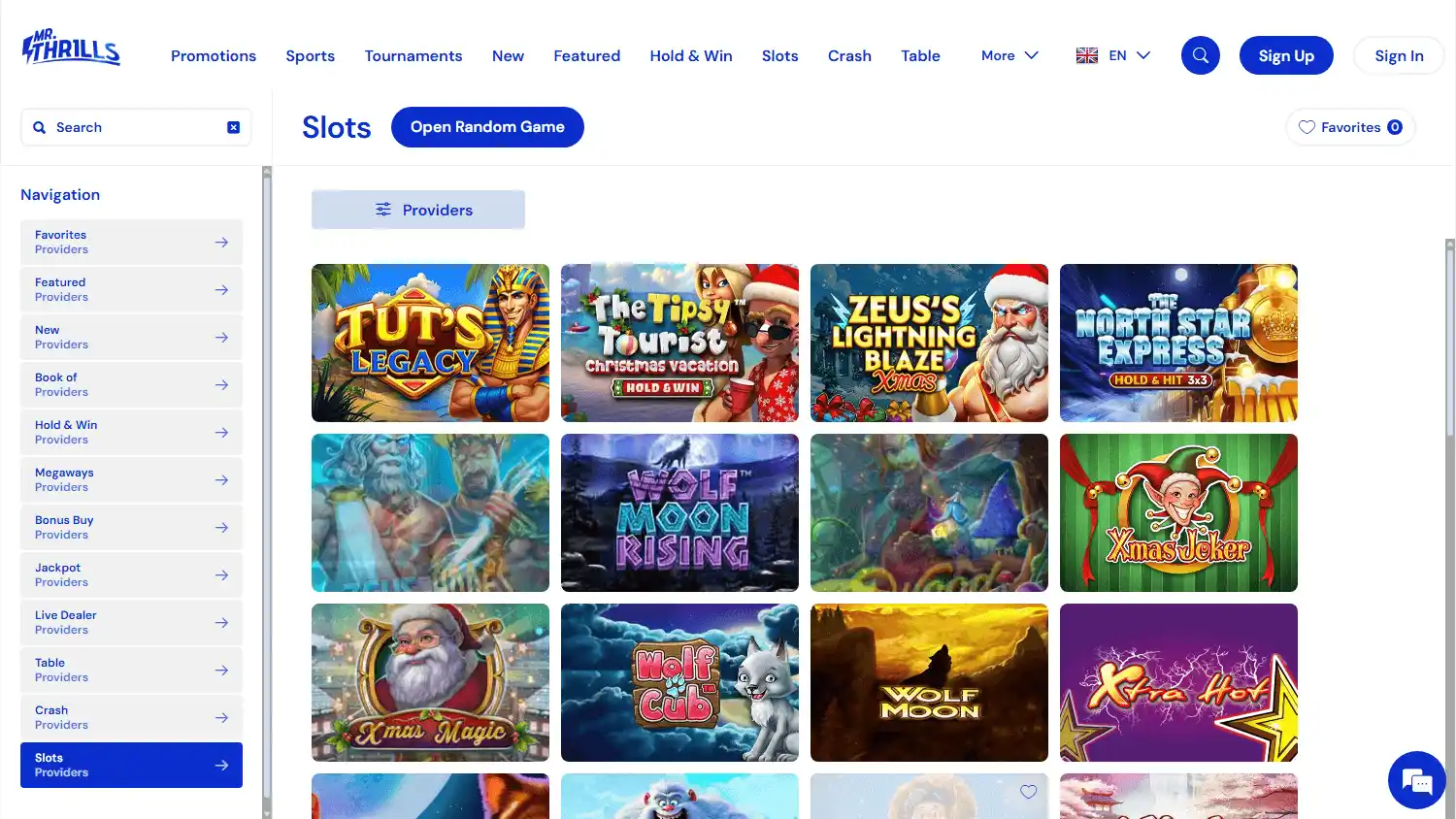
Task: Click arrow icon on Slots sidebar row
Action: 221,765
